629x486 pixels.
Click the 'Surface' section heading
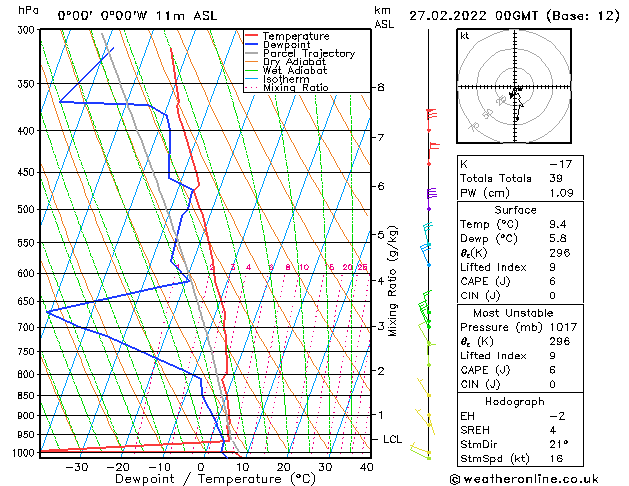pos(515,210)
